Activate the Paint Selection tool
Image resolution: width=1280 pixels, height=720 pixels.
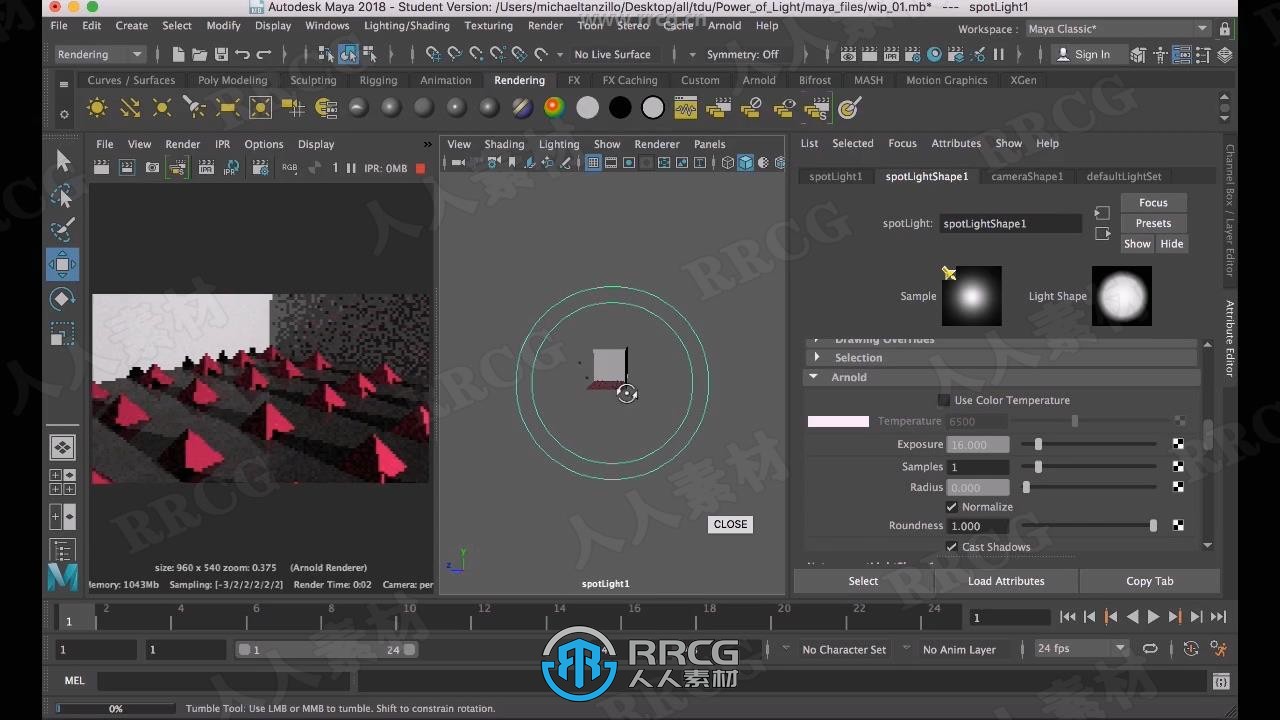click(x=62, y=230)
